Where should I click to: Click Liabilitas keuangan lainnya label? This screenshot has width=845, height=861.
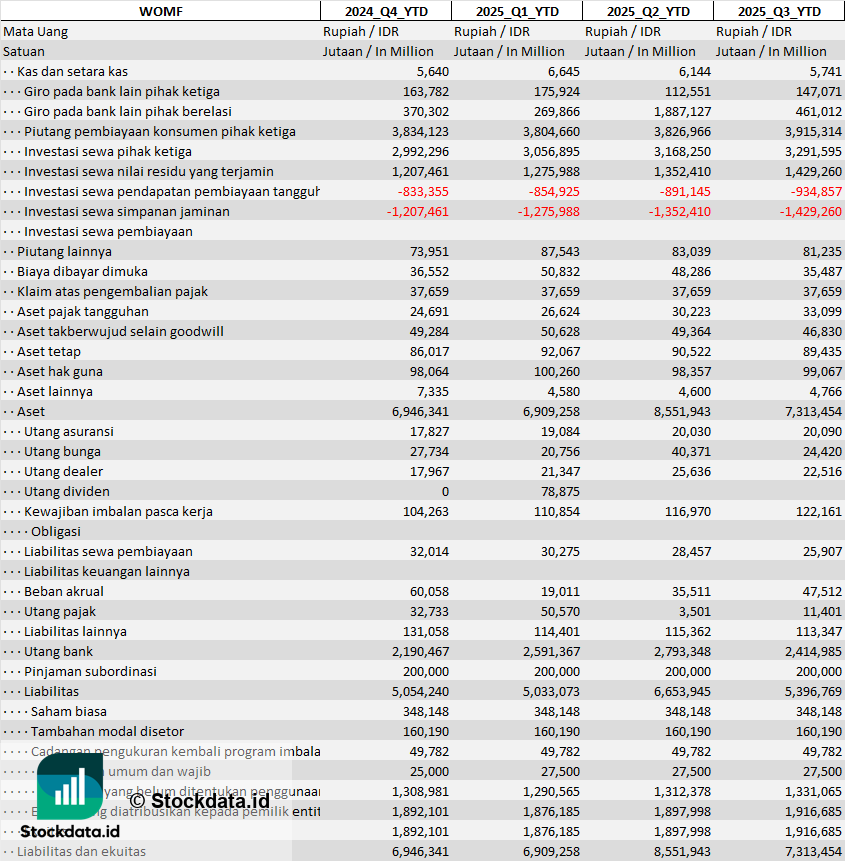[107, 572]
